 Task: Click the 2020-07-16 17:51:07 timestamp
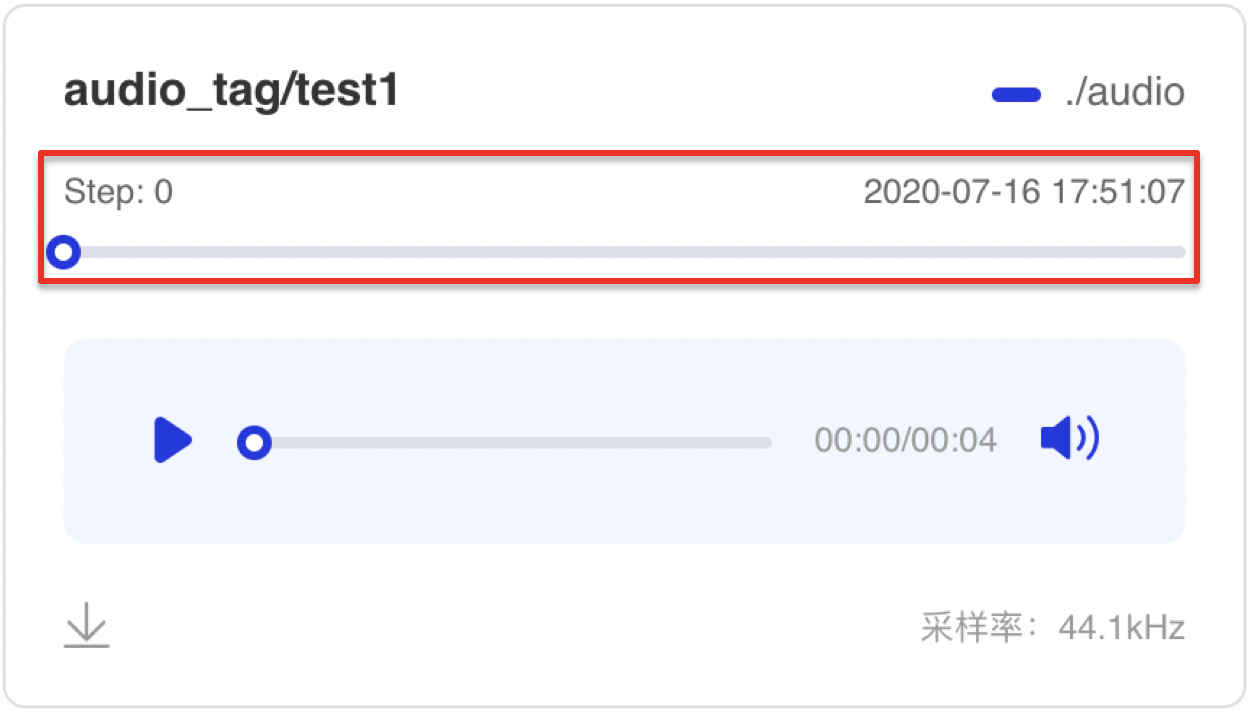coord(1024,191)
